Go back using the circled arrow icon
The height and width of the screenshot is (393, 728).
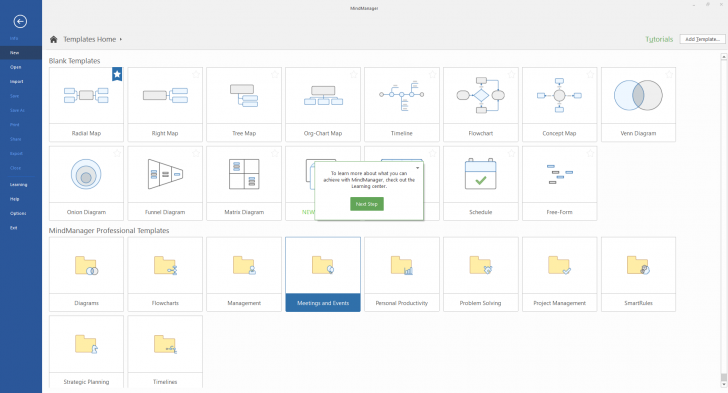click(x=20, y=21)
